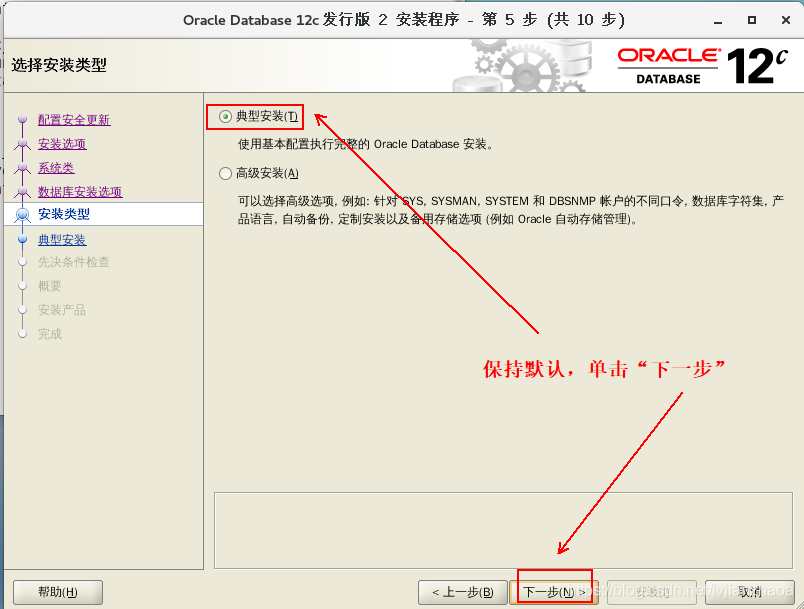Close the Oracle installer window
The height and width of the screenshot is (609, 804).
[x=786, y=20]
